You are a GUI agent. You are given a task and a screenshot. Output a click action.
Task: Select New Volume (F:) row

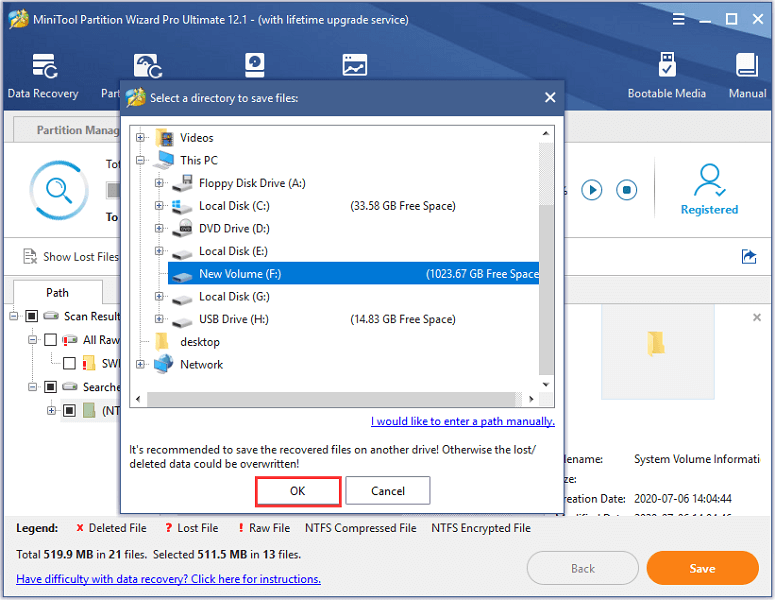pyautogui.click(x=353, y=273)
